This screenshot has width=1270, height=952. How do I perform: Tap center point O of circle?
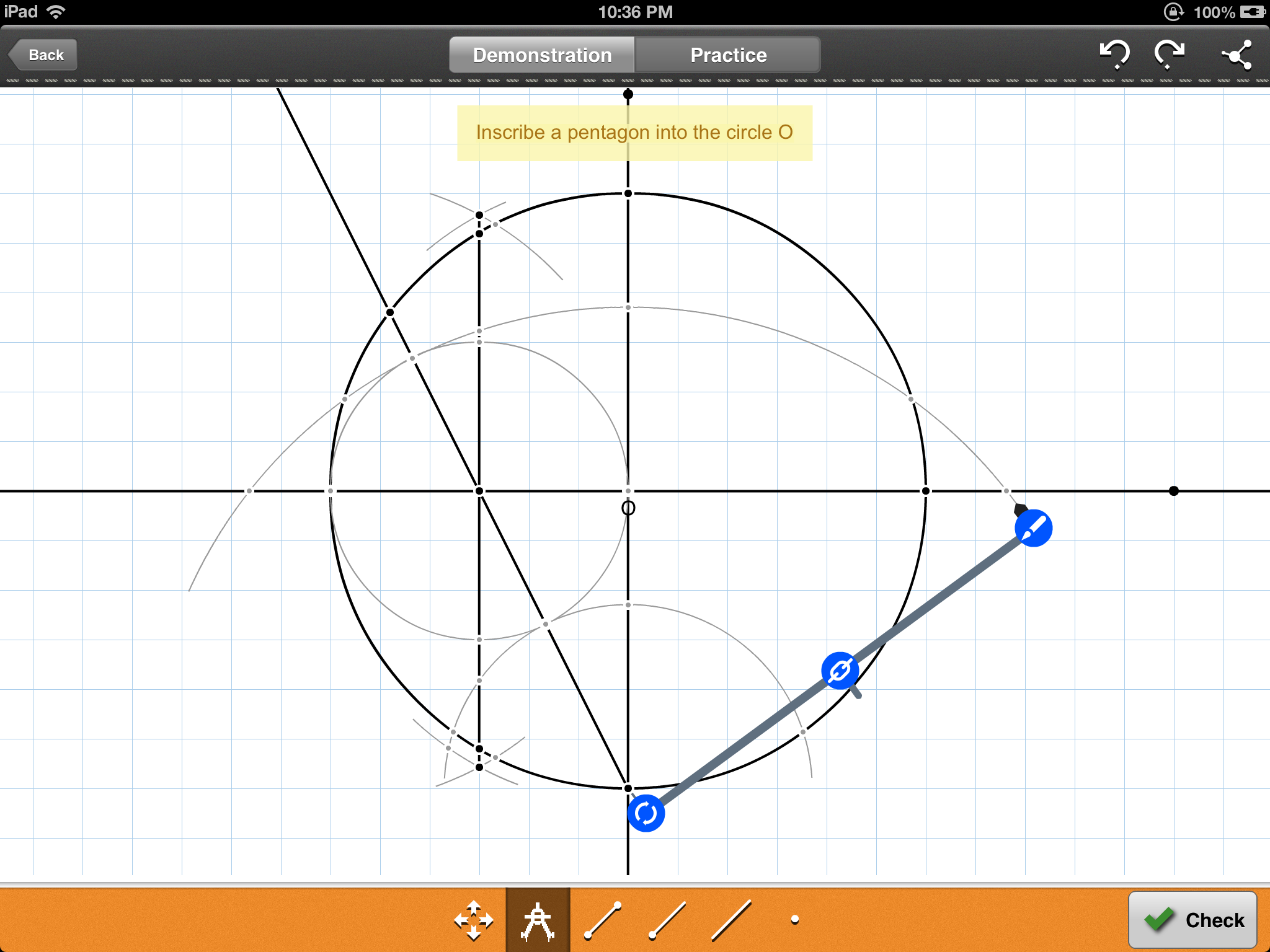click(x=628, y=491)
